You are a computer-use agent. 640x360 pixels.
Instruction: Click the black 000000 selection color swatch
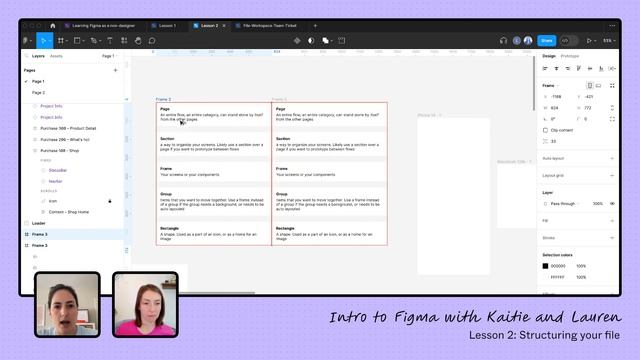(x=545, y=266)
